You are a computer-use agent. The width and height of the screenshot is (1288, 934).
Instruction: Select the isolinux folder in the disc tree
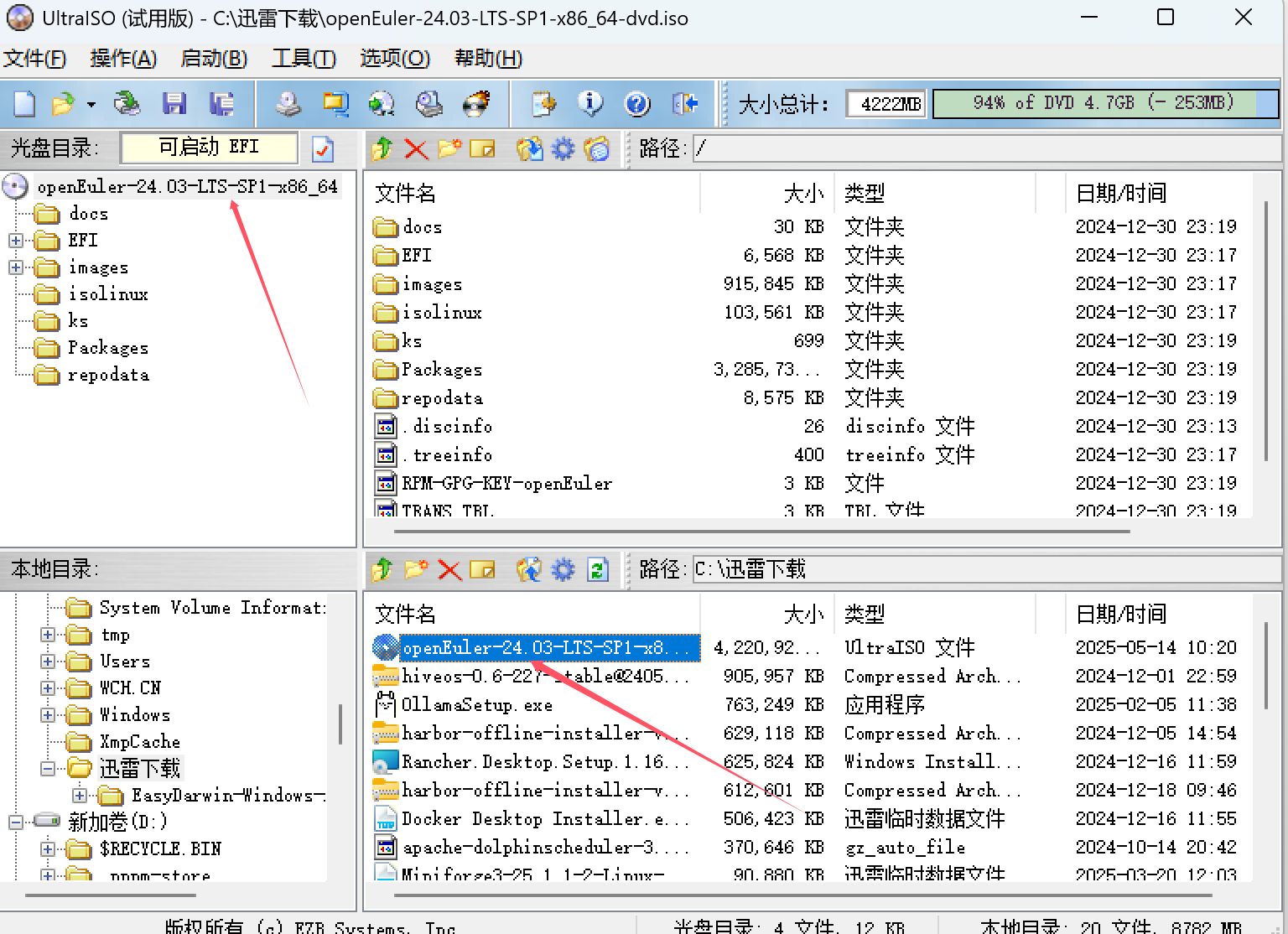click(108, 294)
